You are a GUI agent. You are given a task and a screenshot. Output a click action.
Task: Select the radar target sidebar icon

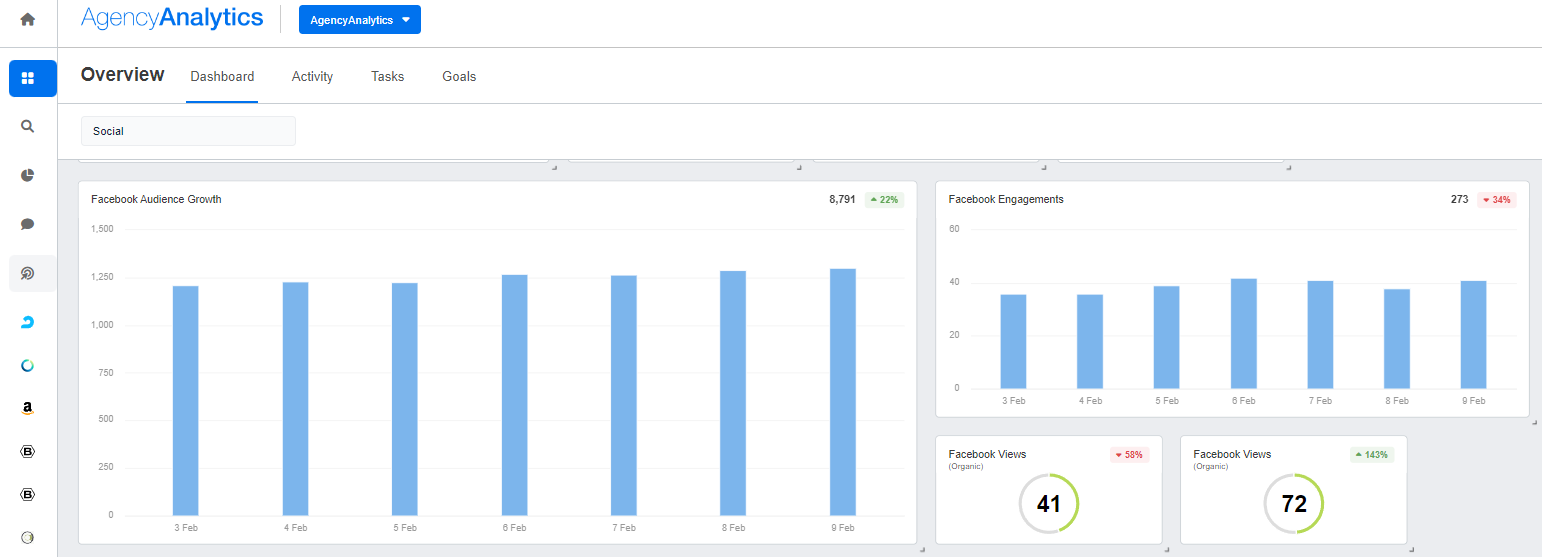(28, 273)
